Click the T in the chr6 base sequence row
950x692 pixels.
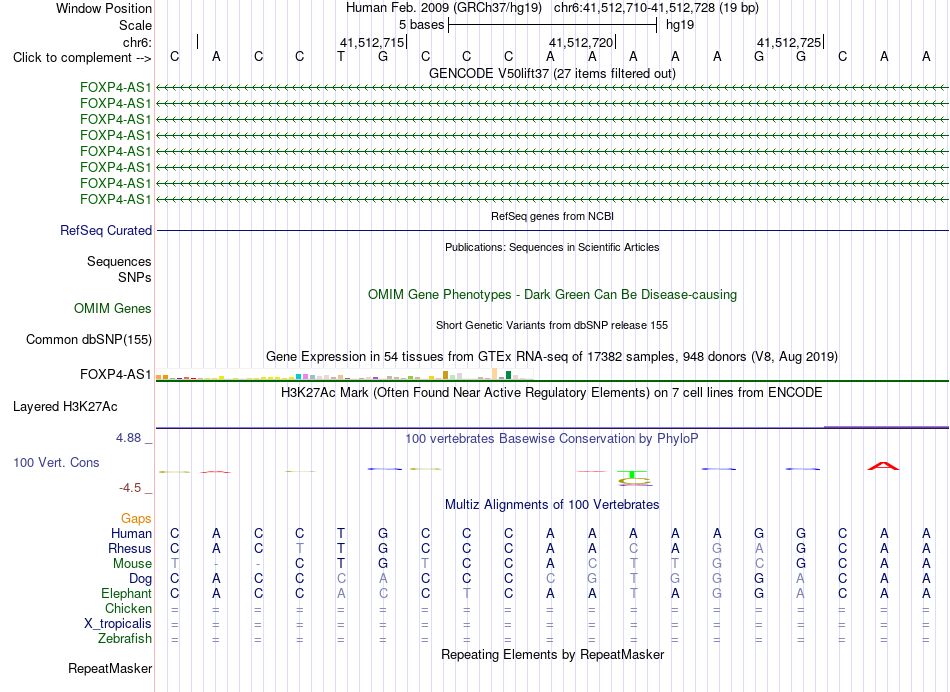tap(341, 57)
